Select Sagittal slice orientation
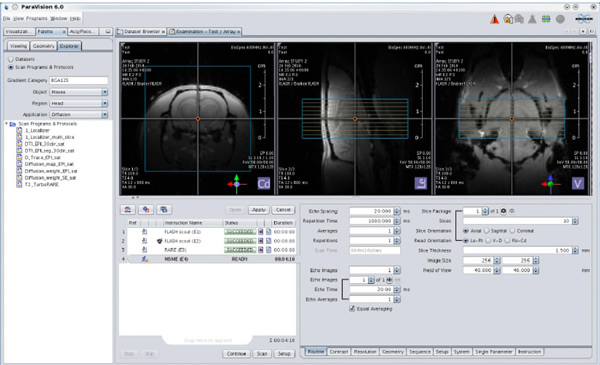Image resolution: width=600 pixels, height=365 pixels. coord(486,231)
